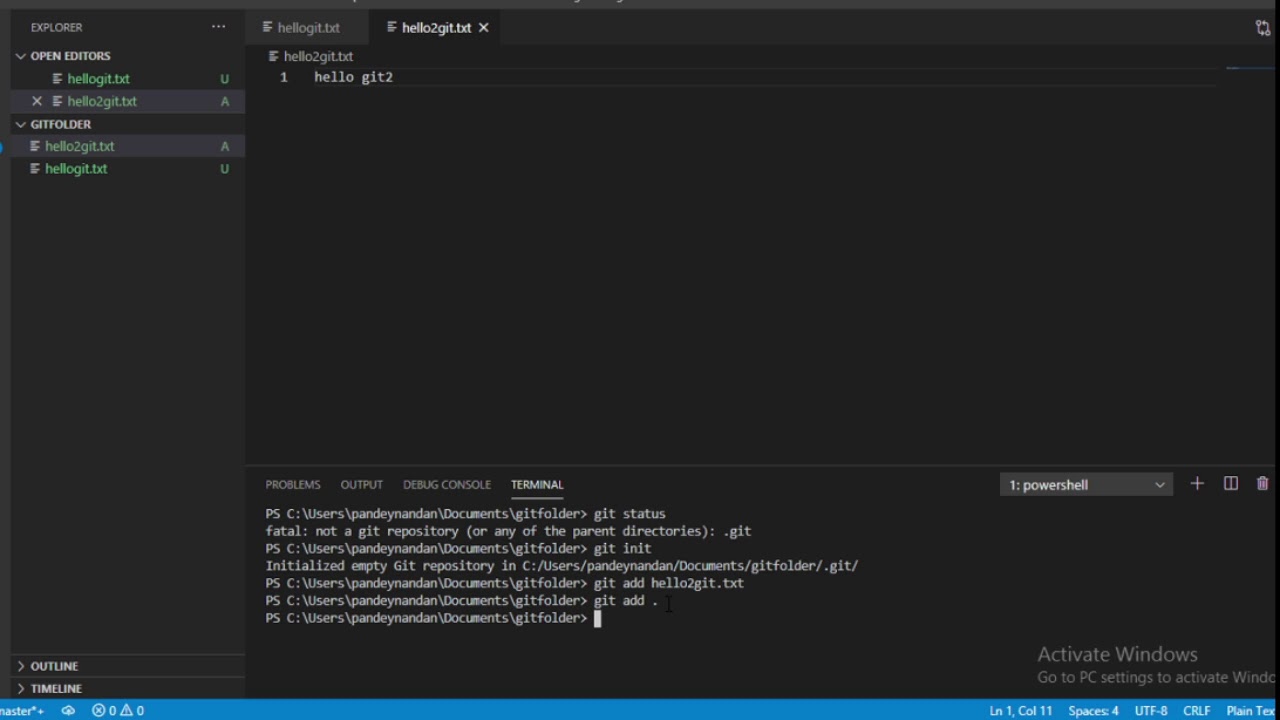1280x720 pixels.
Task: Click the 'U' badge on hellogit.txt in Open Editors
Action: (224, 79)
